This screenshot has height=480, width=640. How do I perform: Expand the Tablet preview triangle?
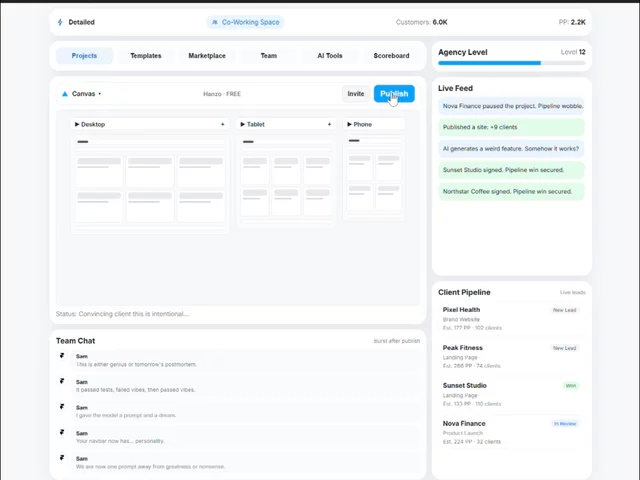tap(242, 124)
